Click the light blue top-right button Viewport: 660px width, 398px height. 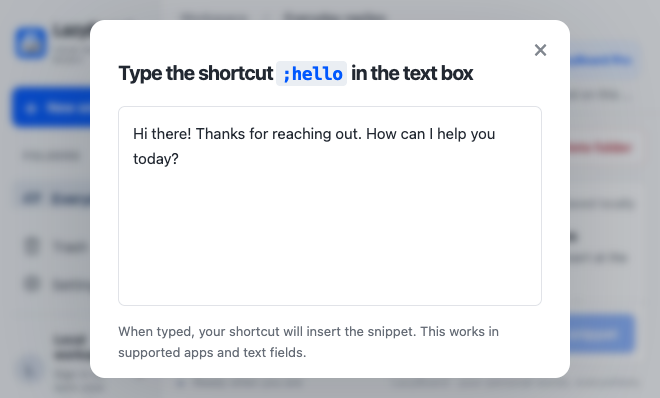coord(604,60)
